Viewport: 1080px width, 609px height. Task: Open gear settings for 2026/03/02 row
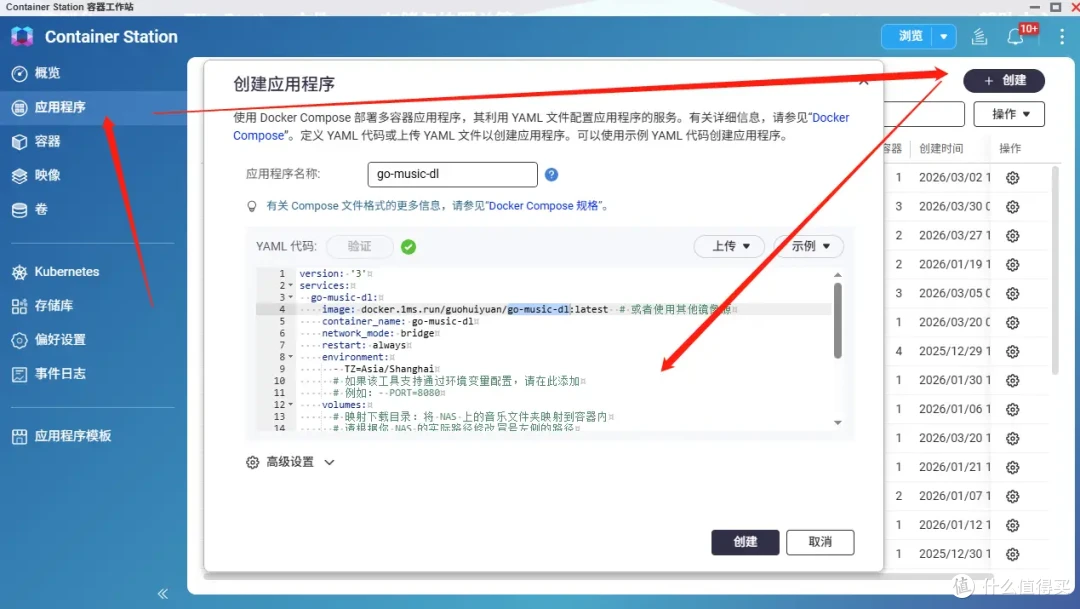pos(1012,178)
